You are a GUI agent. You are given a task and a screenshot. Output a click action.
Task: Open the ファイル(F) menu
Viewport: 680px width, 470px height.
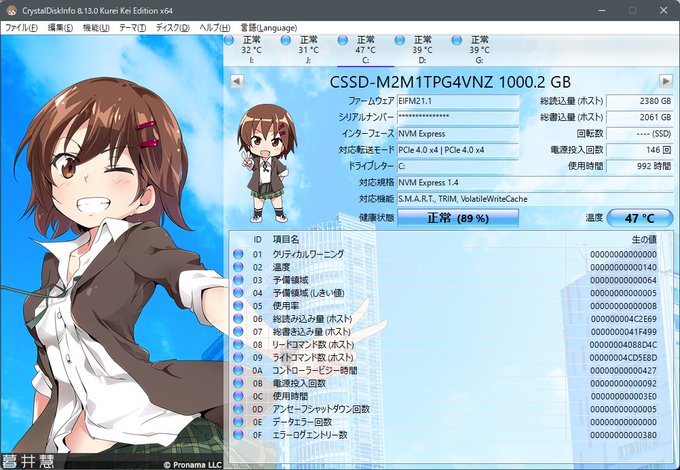point(21,28)
